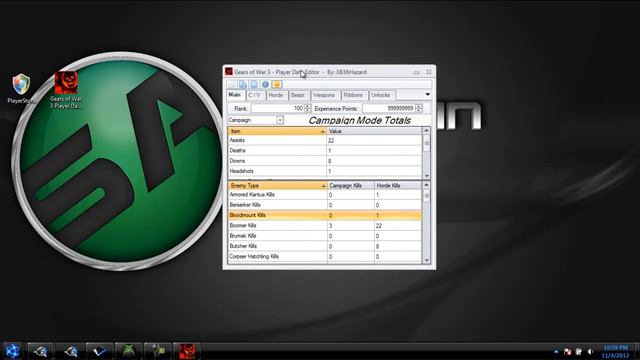The image size is (640, 360).
Task: Open the Campaign mode dropdown arrow
Action: 280,120
